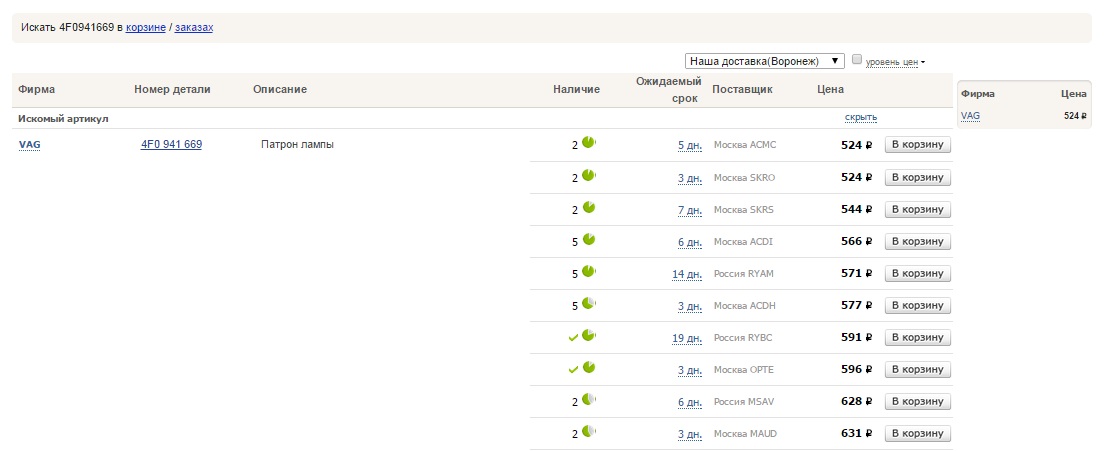Click the green checkmark in Москва OPTE row

573,369
